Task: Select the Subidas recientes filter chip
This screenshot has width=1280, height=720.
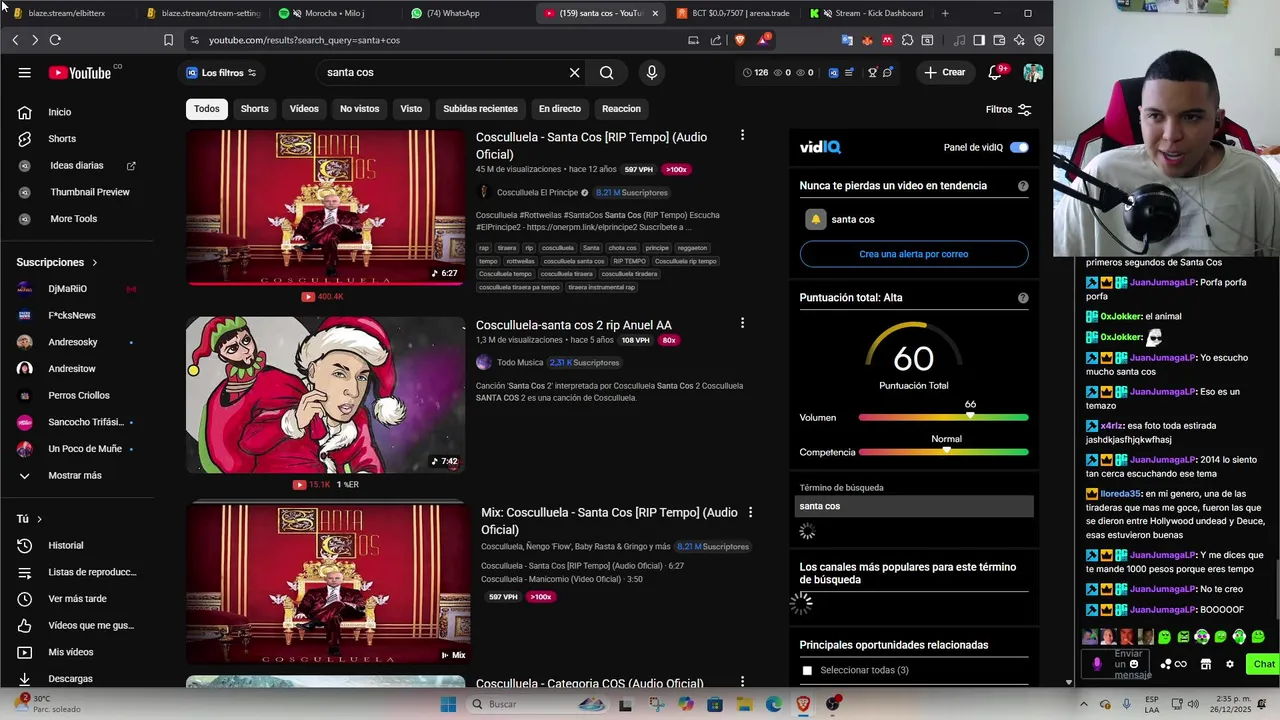Action: [x=480, y=109]
